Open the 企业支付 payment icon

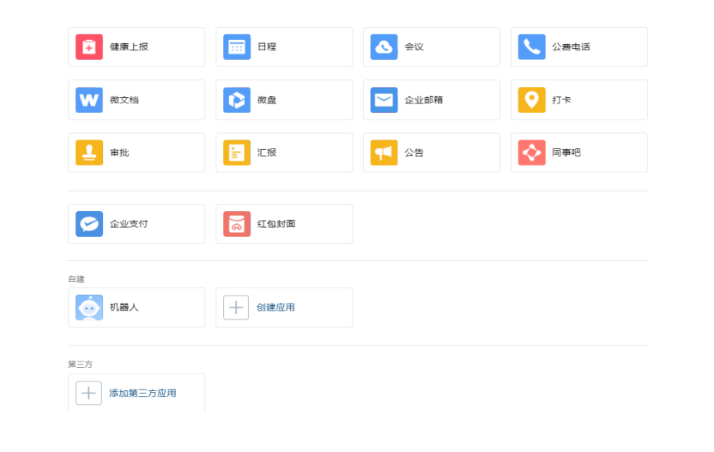click(x=89, y=224)
